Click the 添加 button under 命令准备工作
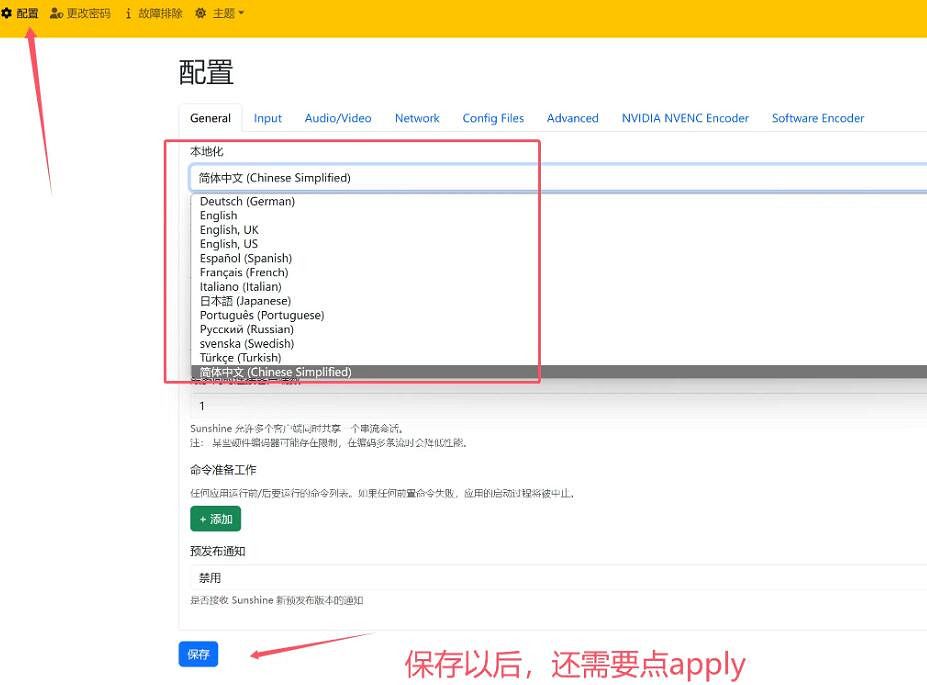 (215, 518)
